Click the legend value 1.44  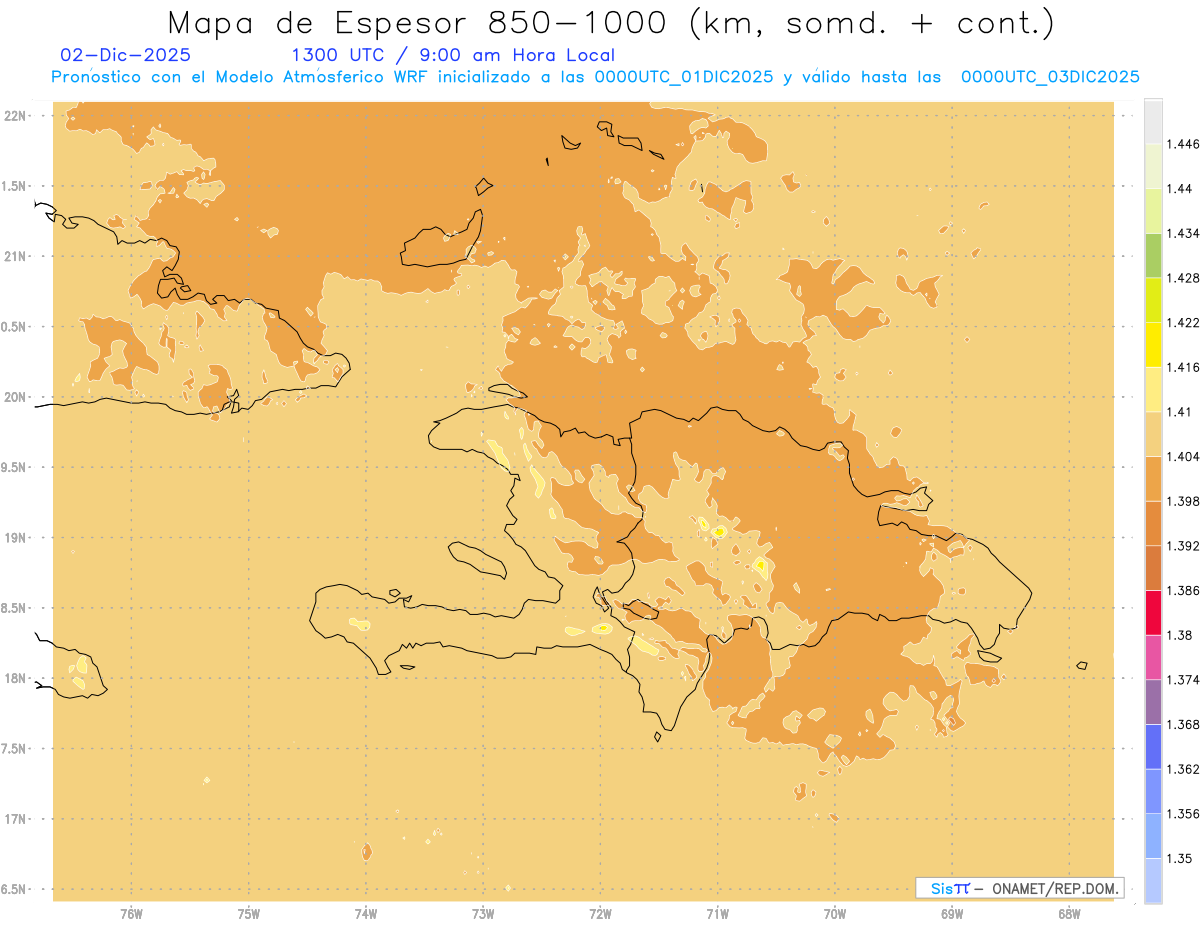(x=1181, y=188)
